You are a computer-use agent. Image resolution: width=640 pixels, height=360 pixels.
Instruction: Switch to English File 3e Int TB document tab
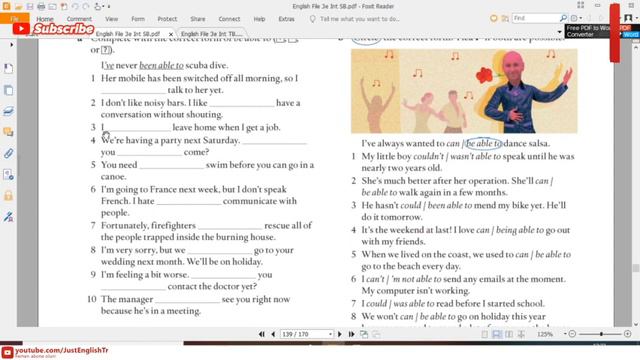(x=211, y=34)
